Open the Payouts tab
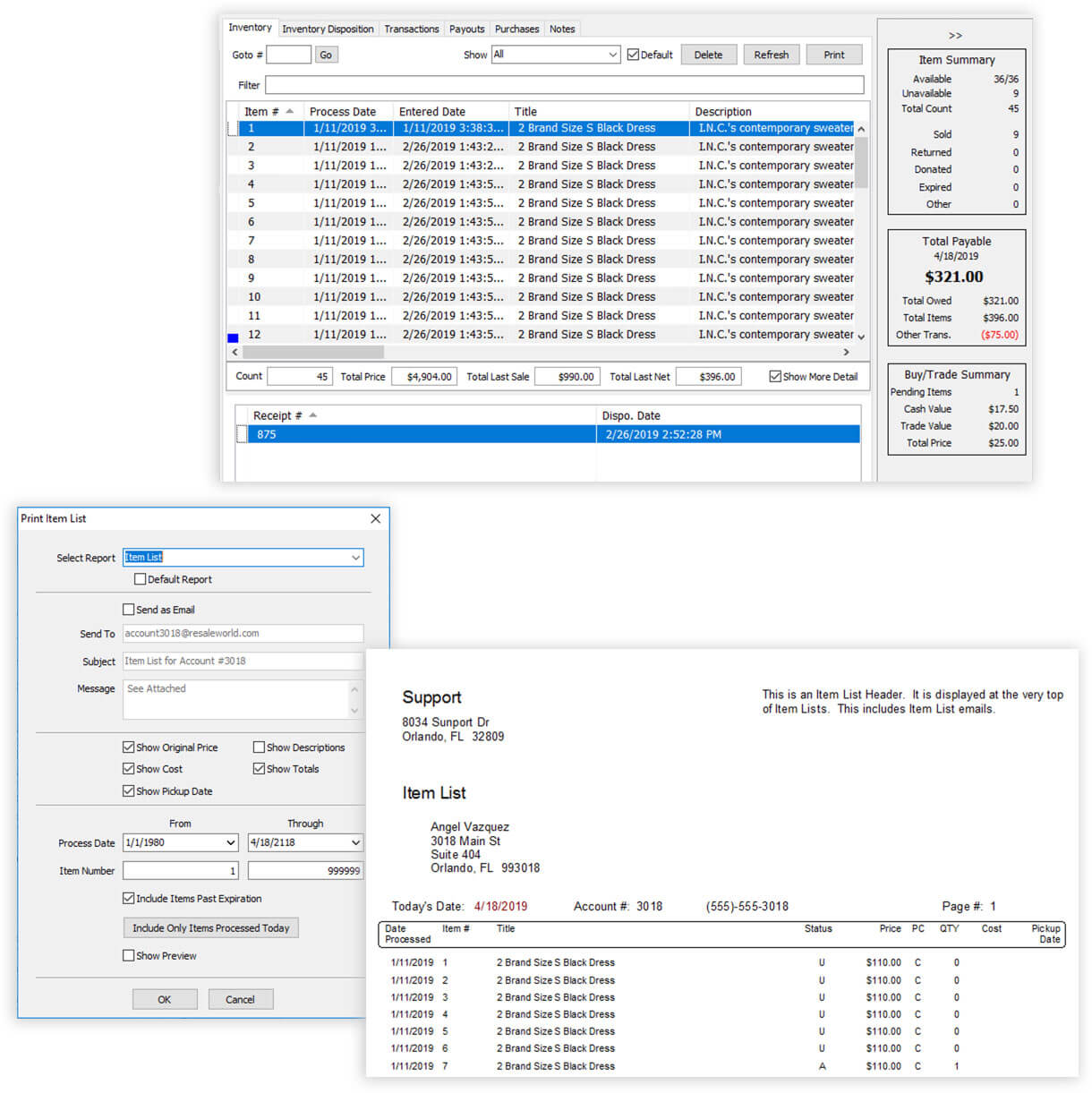The height and width of the screenshot is (1093, 1092). (466, 29)
